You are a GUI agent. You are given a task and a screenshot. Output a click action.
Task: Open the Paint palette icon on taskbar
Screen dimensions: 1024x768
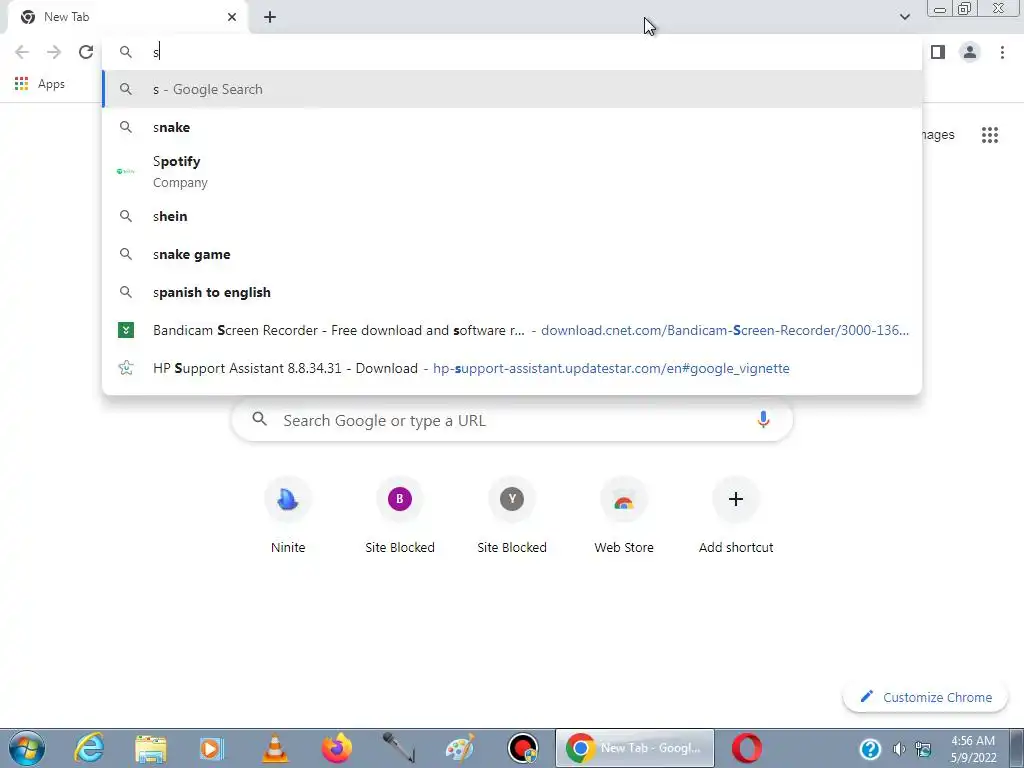[460, 748]
